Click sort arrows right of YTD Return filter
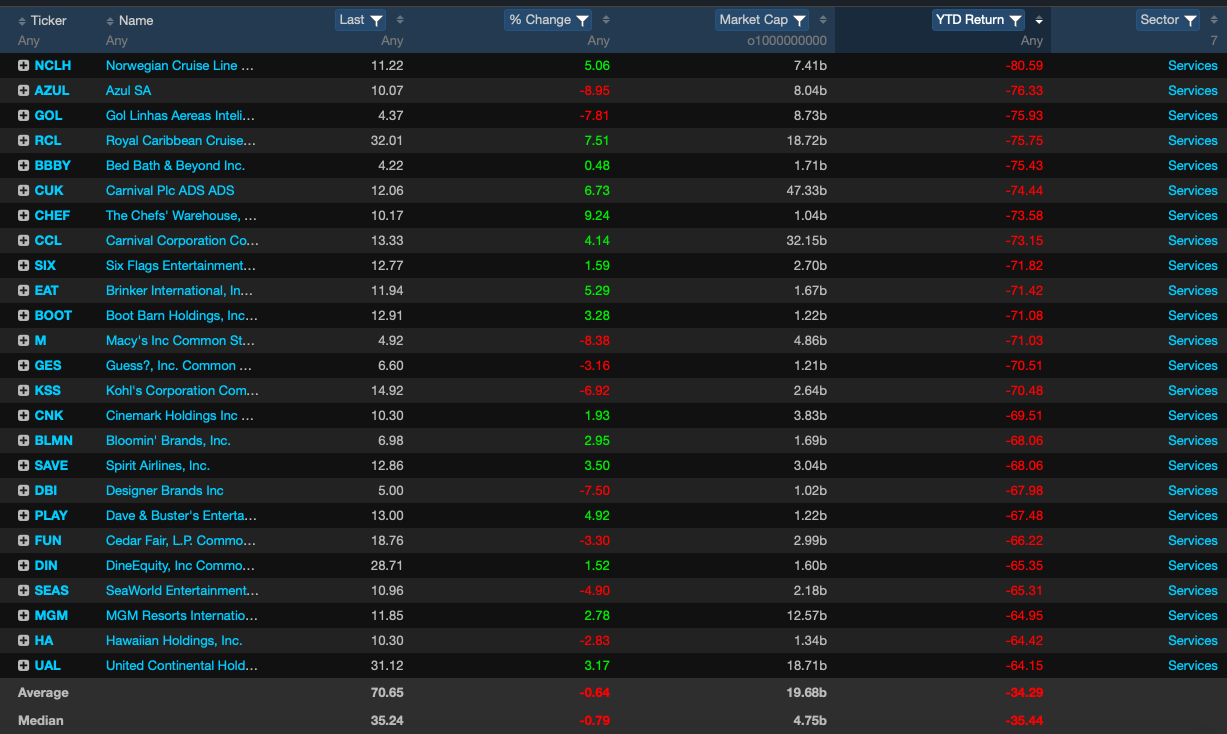1227x734 pixels. (1039, 20)
